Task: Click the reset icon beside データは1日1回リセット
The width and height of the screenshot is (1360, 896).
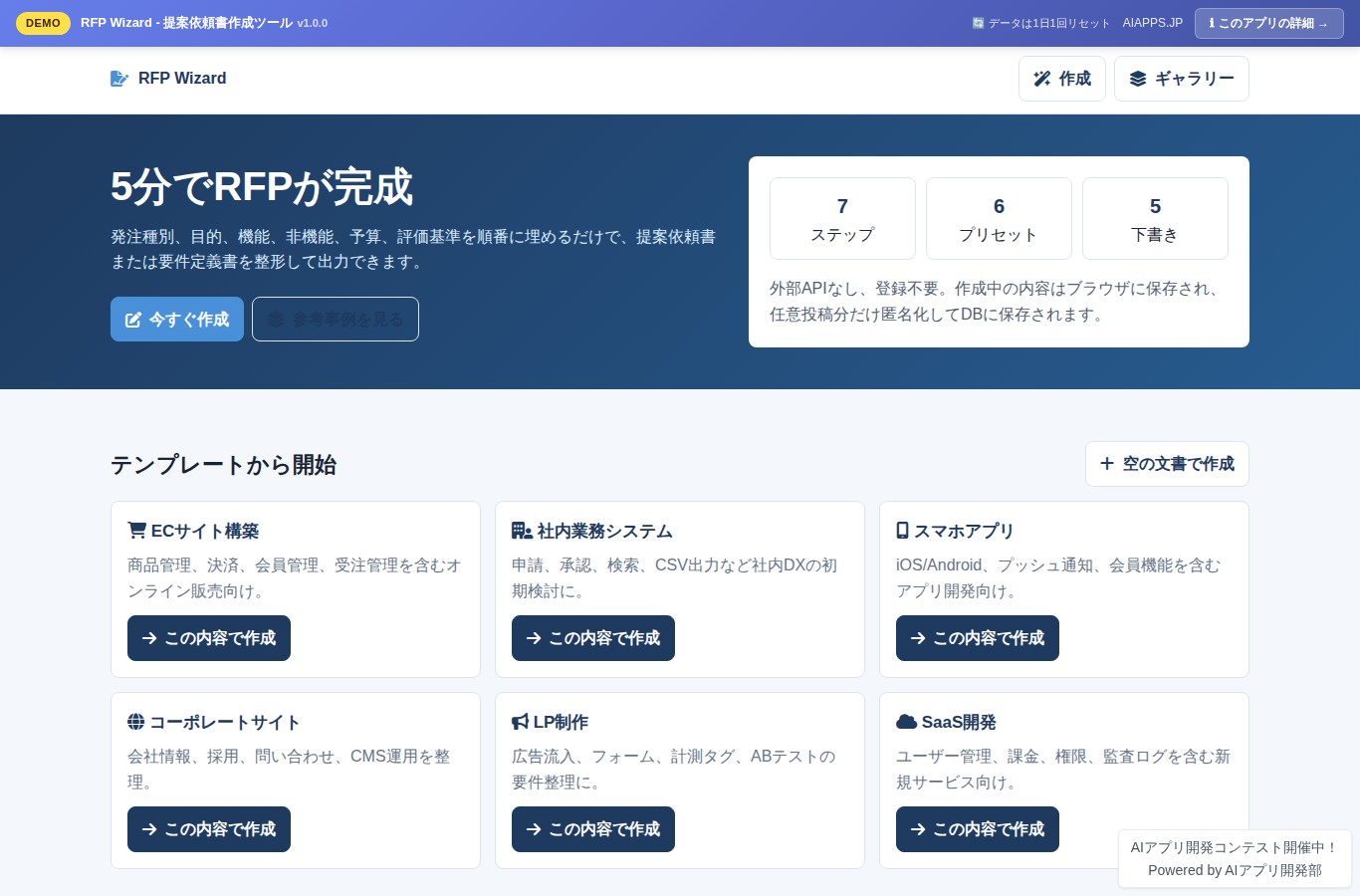Action: pos(979,23)
